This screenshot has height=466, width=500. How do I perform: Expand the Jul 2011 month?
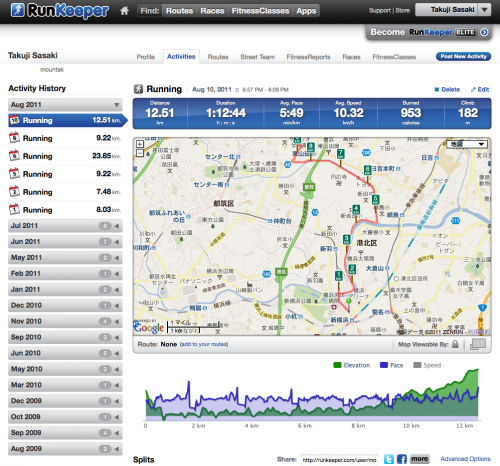(x=65, y=226)
